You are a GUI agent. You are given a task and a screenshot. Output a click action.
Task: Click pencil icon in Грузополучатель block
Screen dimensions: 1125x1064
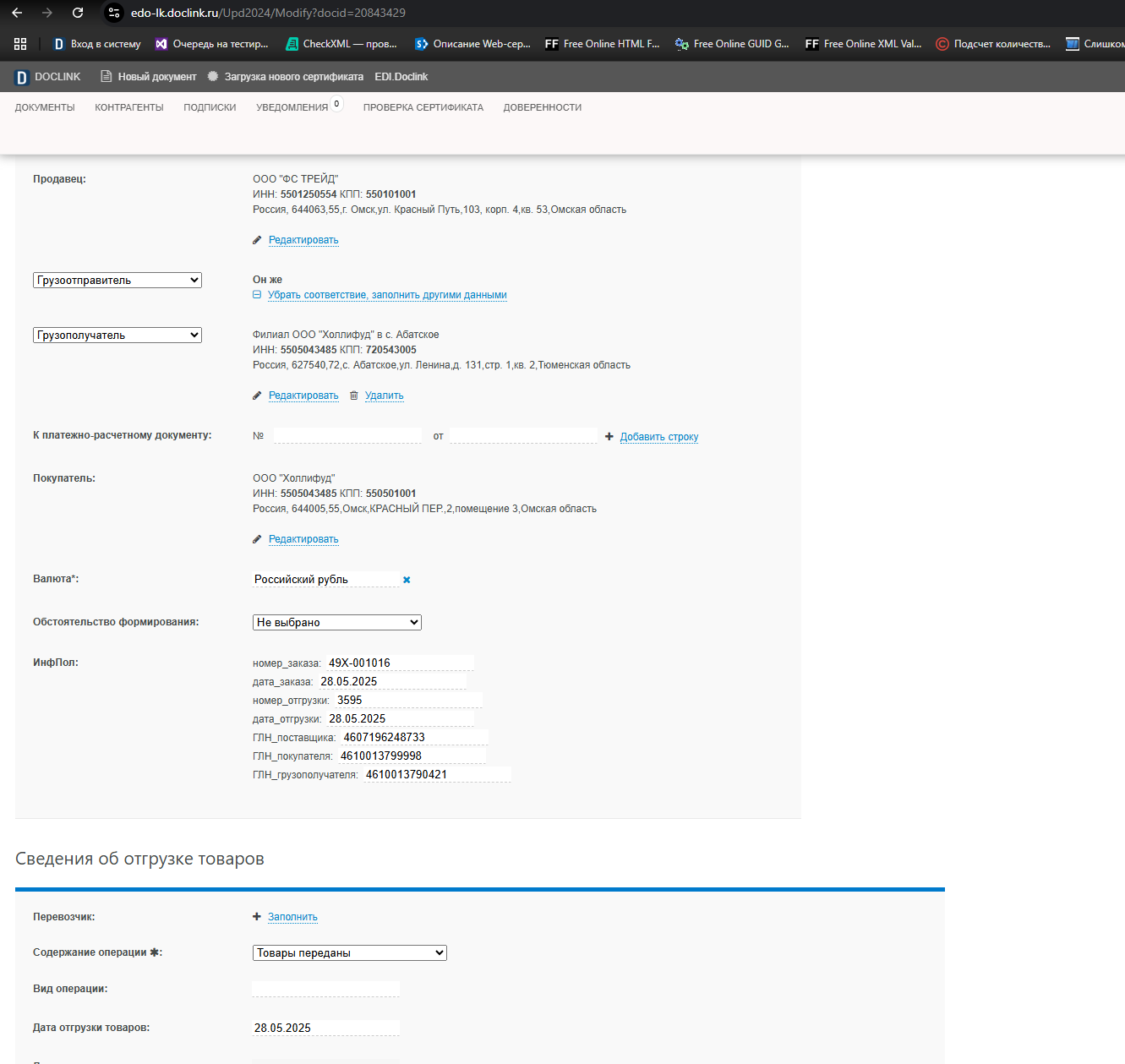pos(257,396)
